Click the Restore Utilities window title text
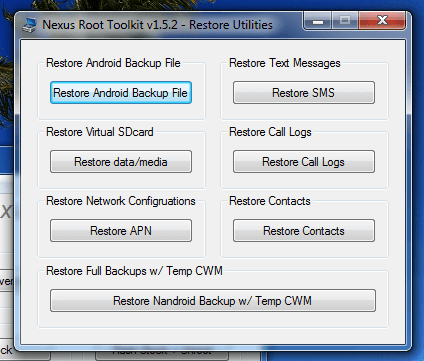The width and height of the screenshot is (424, 361). 157,25
